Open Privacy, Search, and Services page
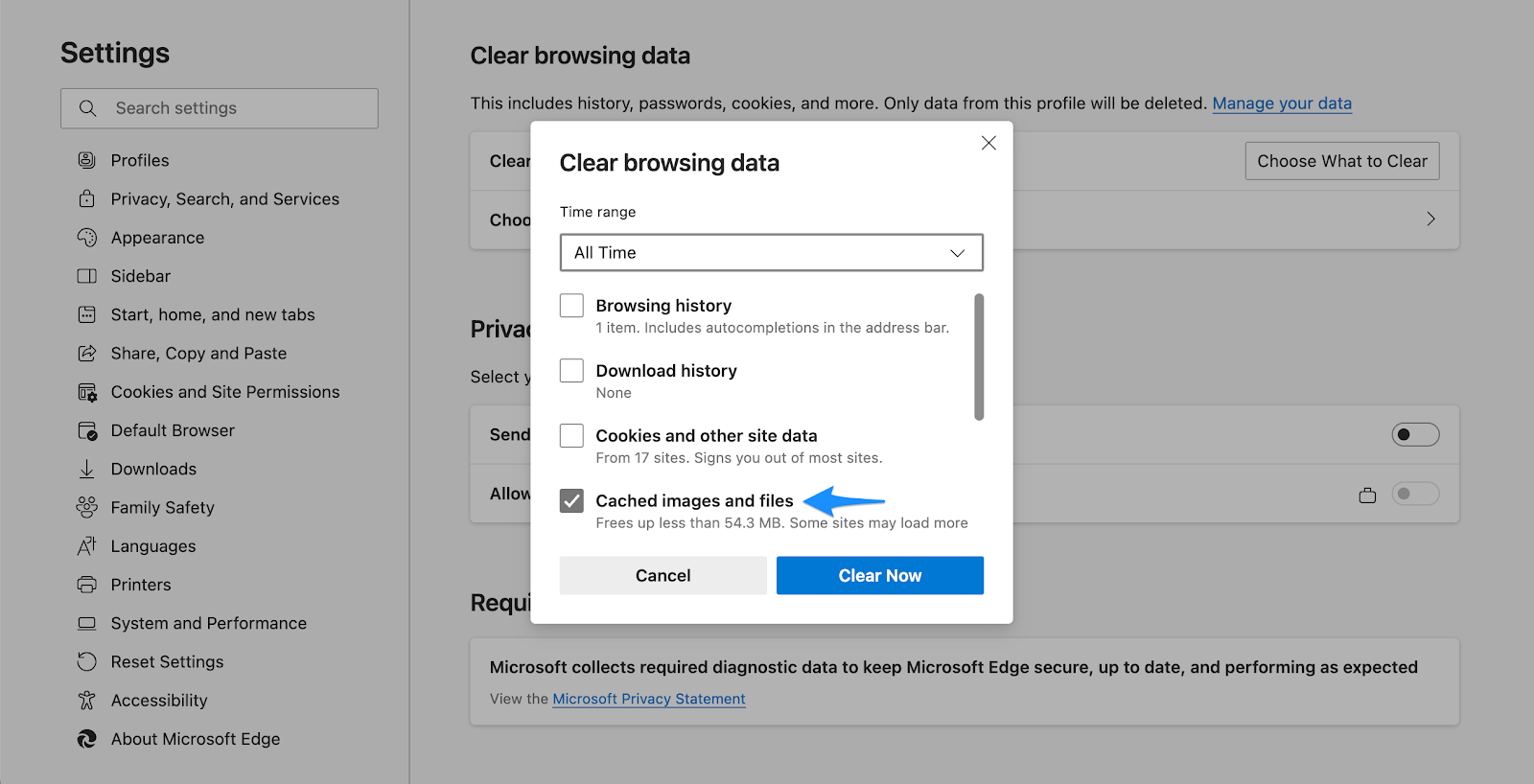The image size is (1534, 784). click(x=225, y=198)
